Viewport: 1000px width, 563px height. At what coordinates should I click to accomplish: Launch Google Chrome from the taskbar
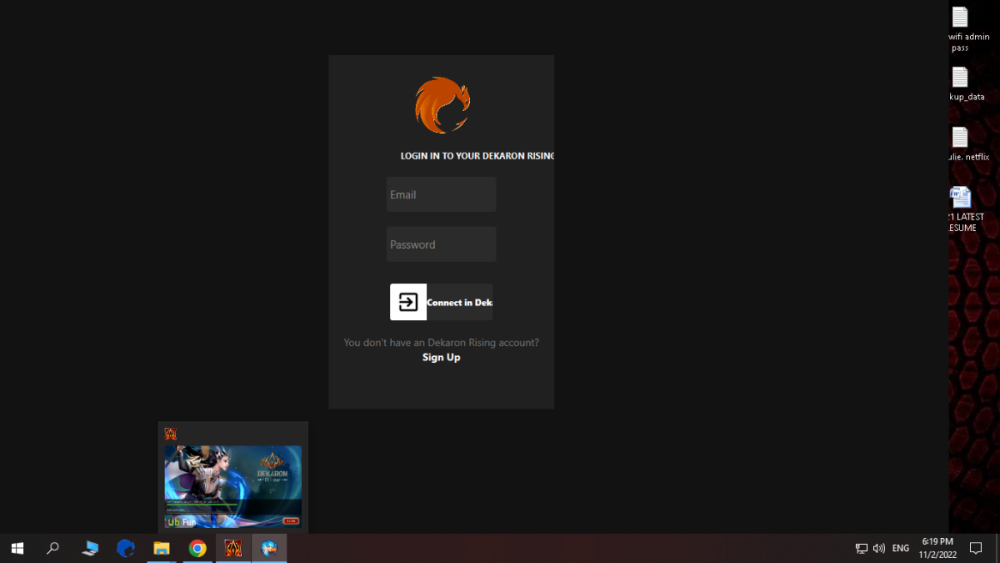198,548
